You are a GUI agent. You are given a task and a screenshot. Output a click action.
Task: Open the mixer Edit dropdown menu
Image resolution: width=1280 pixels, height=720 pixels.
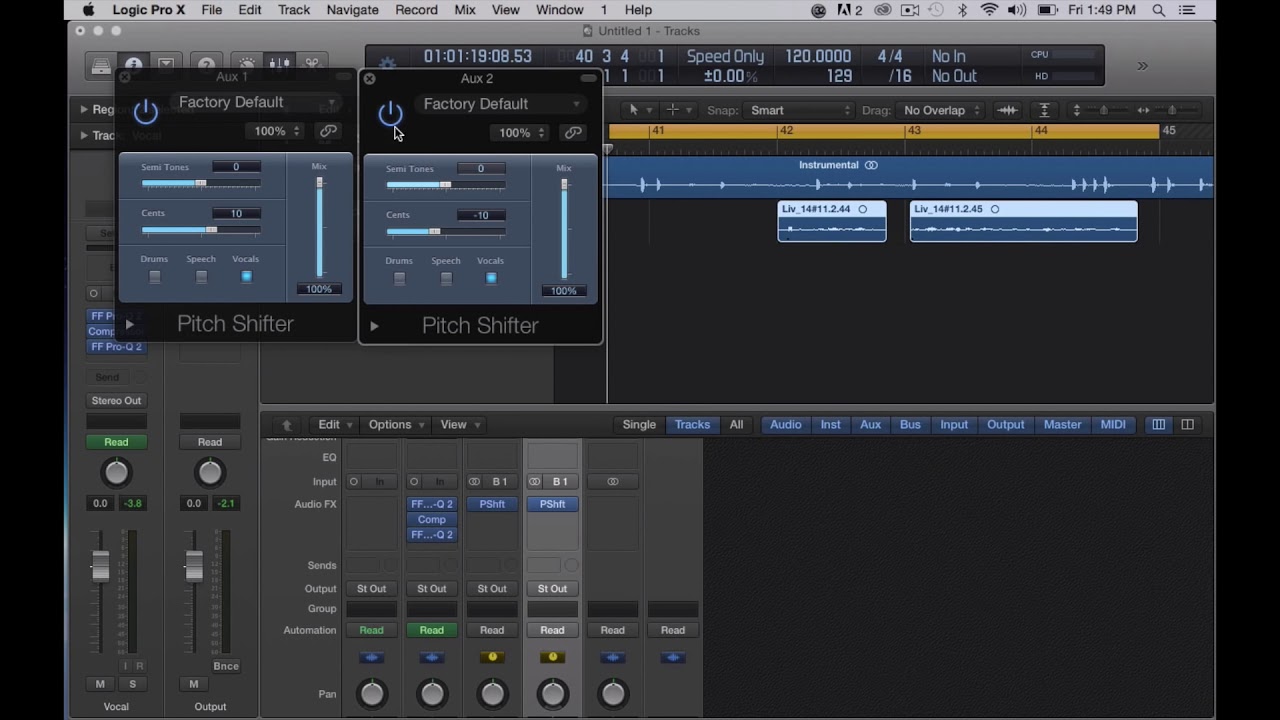tap(335, 425)
